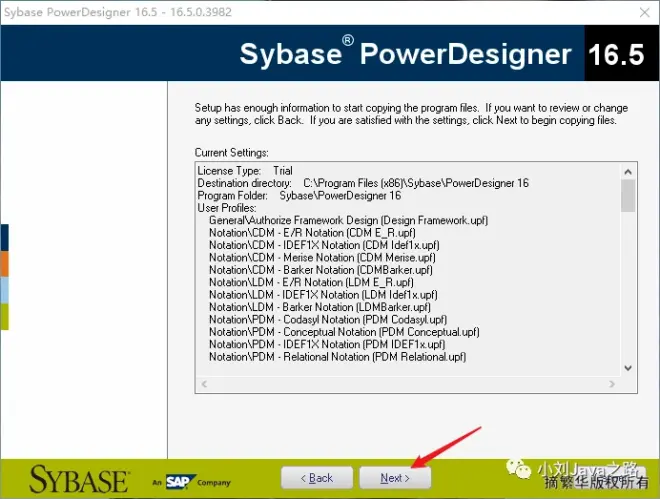Select the 'PDM - Relational Notation' line
This screenshot has width=660, height=499.
click(x=338, y=357)
